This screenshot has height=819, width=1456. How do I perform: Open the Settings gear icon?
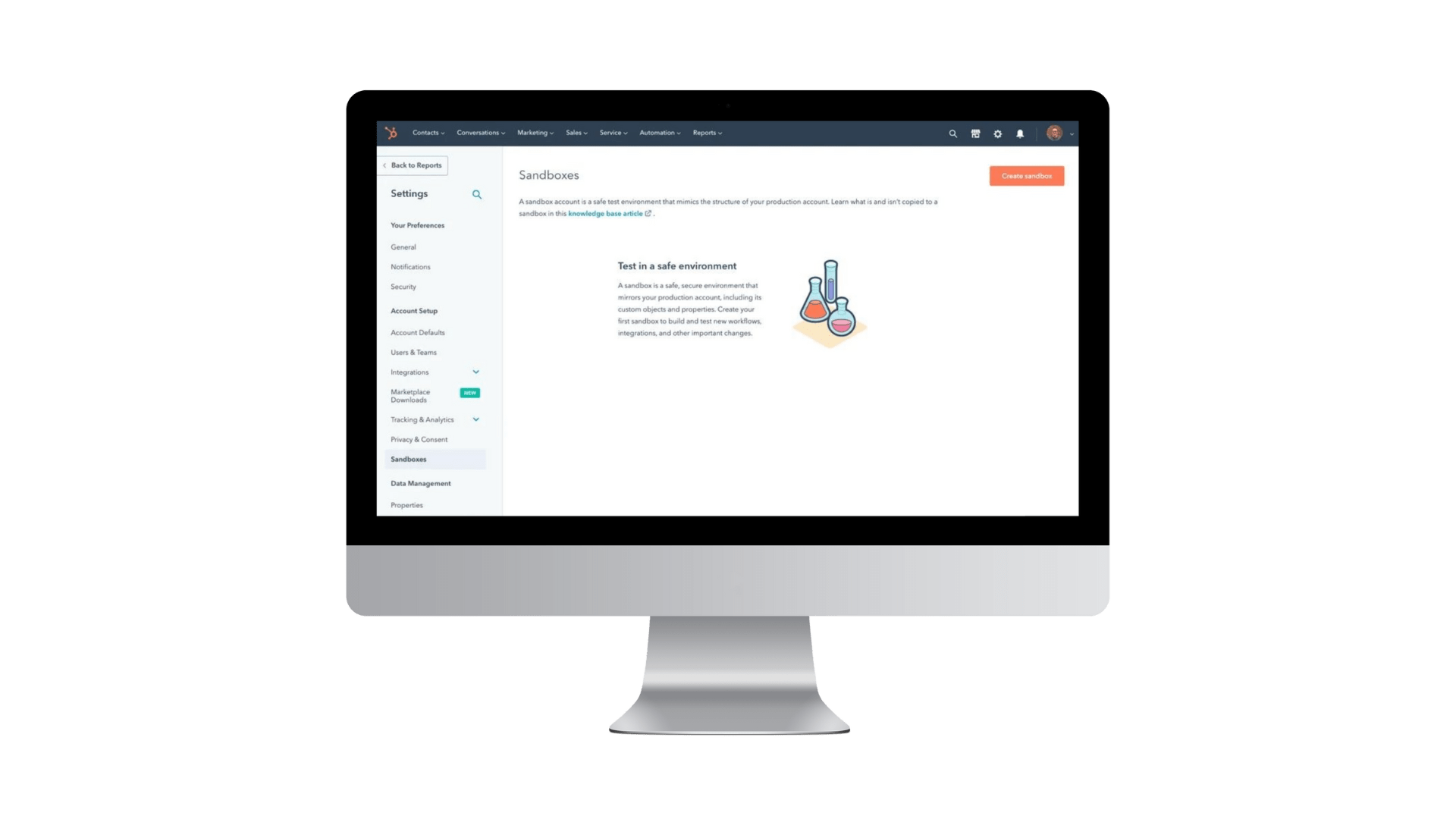998,133
